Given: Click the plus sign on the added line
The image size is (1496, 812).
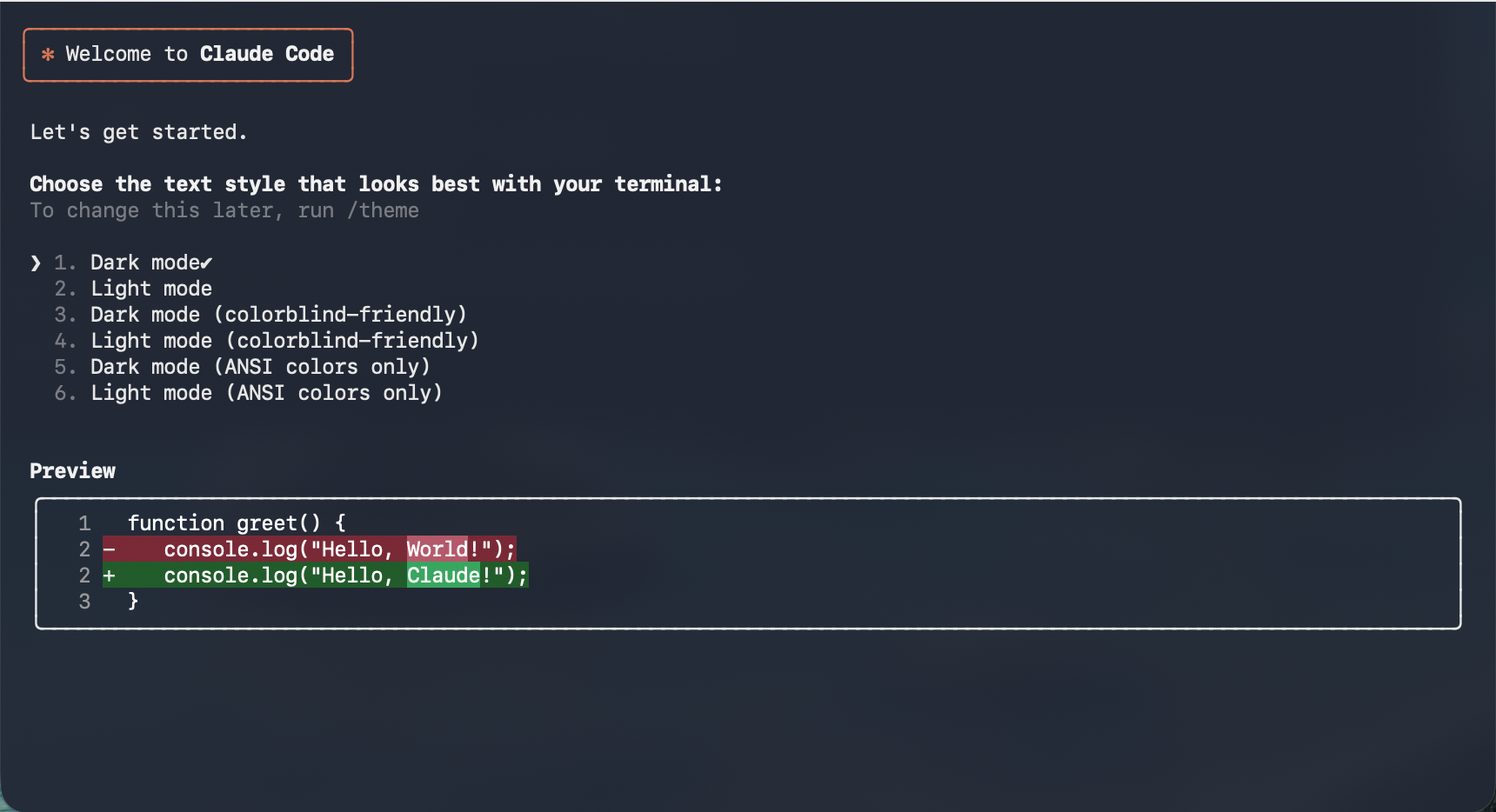Looking at the screenshot, I should point(110,576).
